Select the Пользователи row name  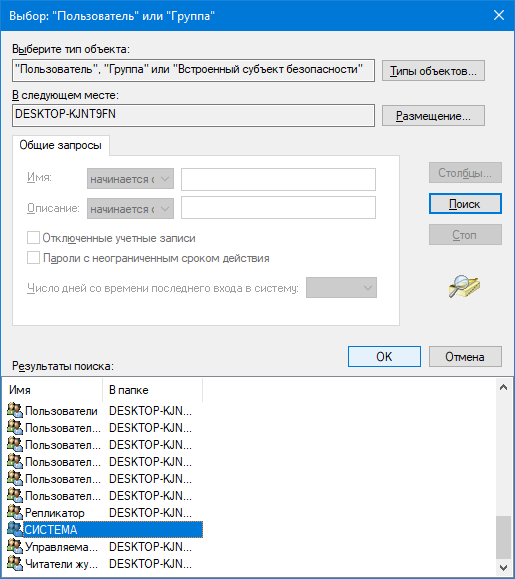tap(61, 411)
